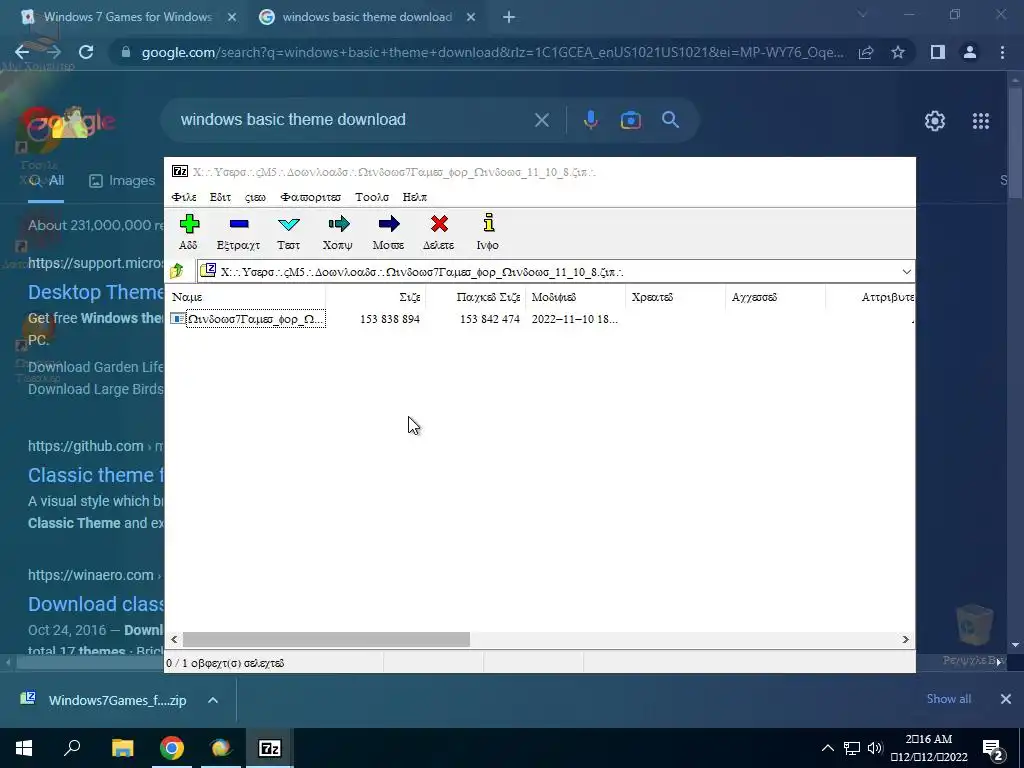Switch to the Windows 7 Games browser tab
The image size is (1024, 768).
(x=127, y=17)
